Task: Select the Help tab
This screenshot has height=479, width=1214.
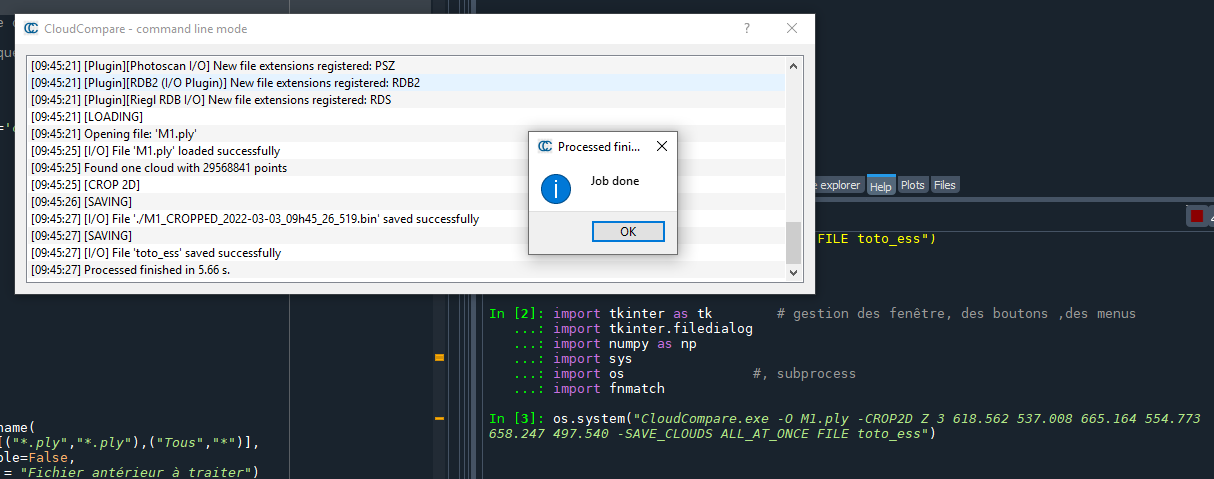Action: (880, 186)
